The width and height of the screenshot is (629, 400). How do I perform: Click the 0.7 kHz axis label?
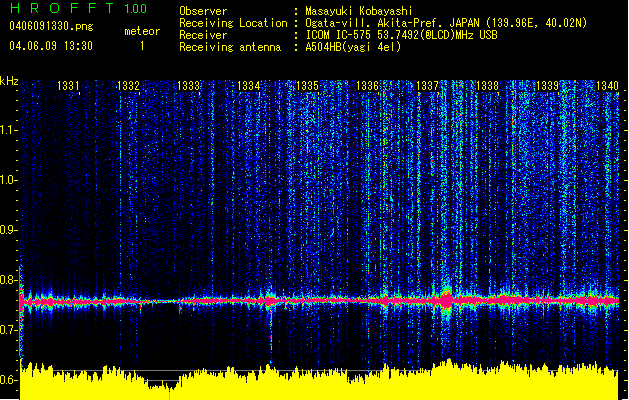click(x=9, y=330)
